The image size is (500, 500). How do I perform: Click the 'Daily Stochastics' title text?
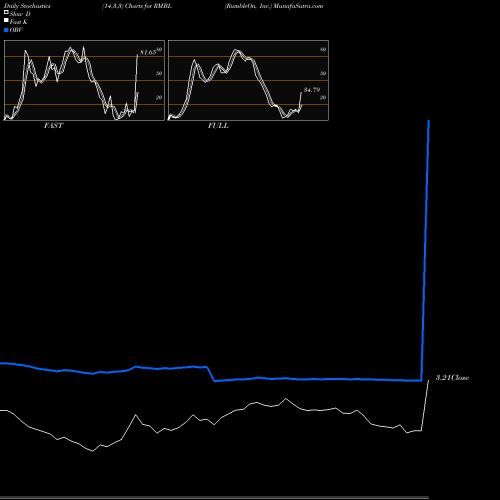[x=27, y=6]
